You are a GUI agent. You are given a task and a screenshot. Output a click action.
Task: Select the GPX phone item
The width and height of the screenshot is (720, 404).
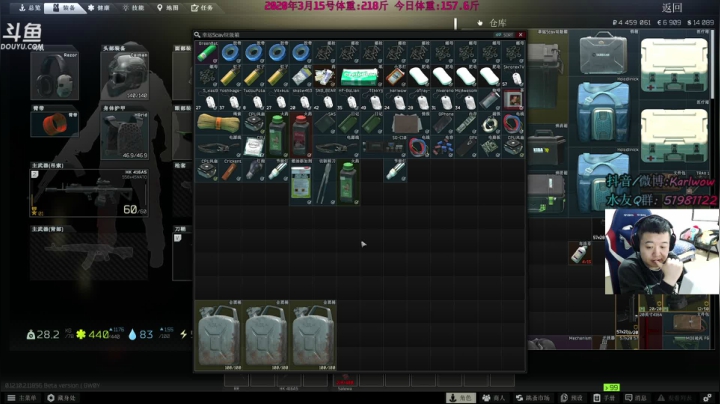(x=466, y=147)
